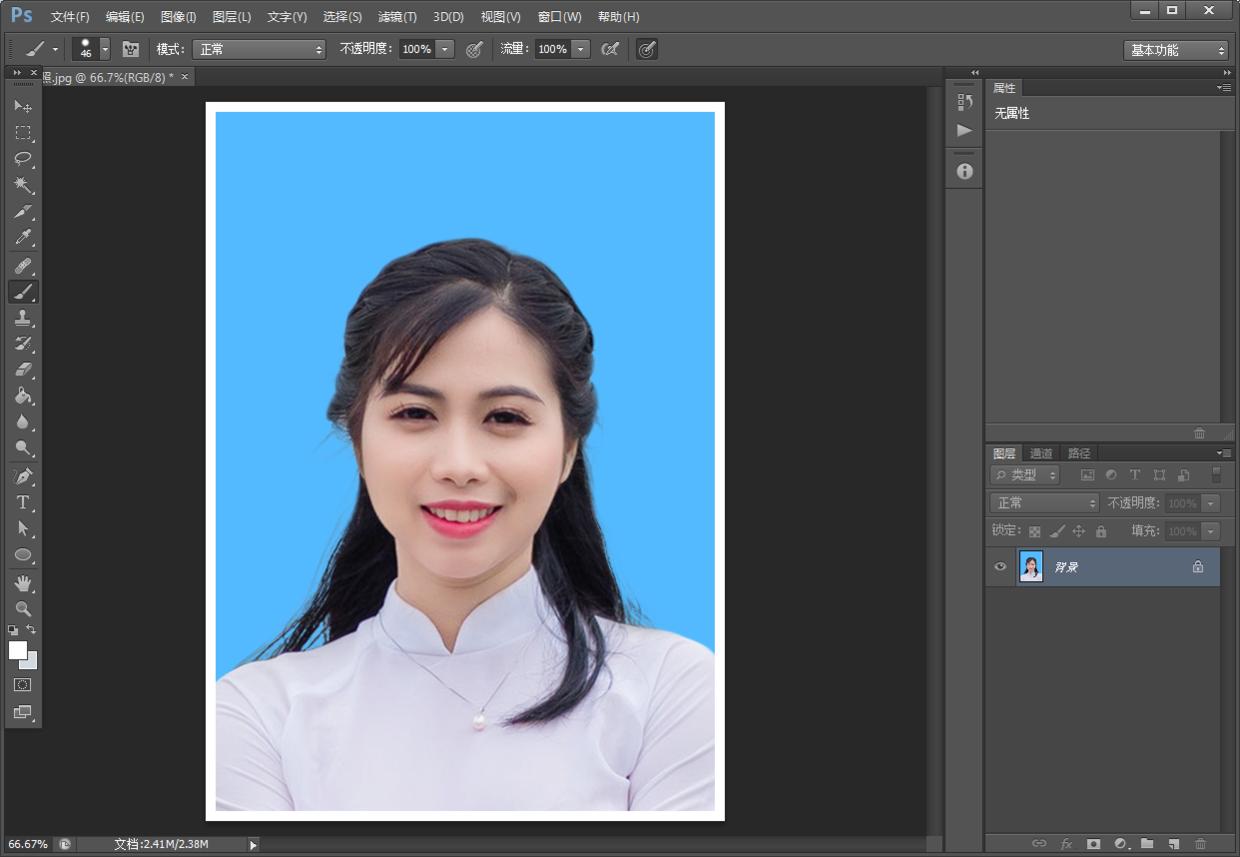Open the 基本功能 workspace dropdown
This screenshot has width=1240, height=857.
(x=1175, y=50)
